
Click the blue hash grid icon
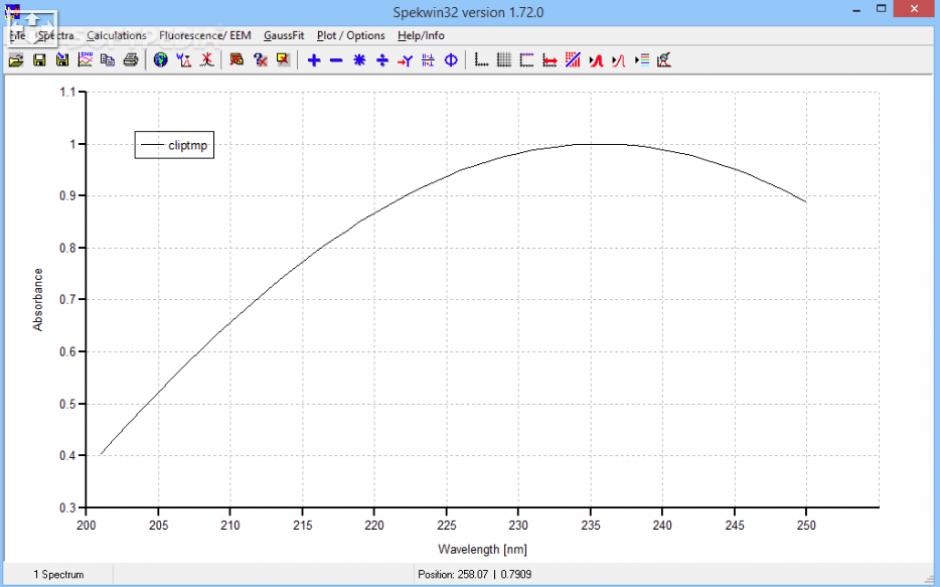[x=428, y=60]
